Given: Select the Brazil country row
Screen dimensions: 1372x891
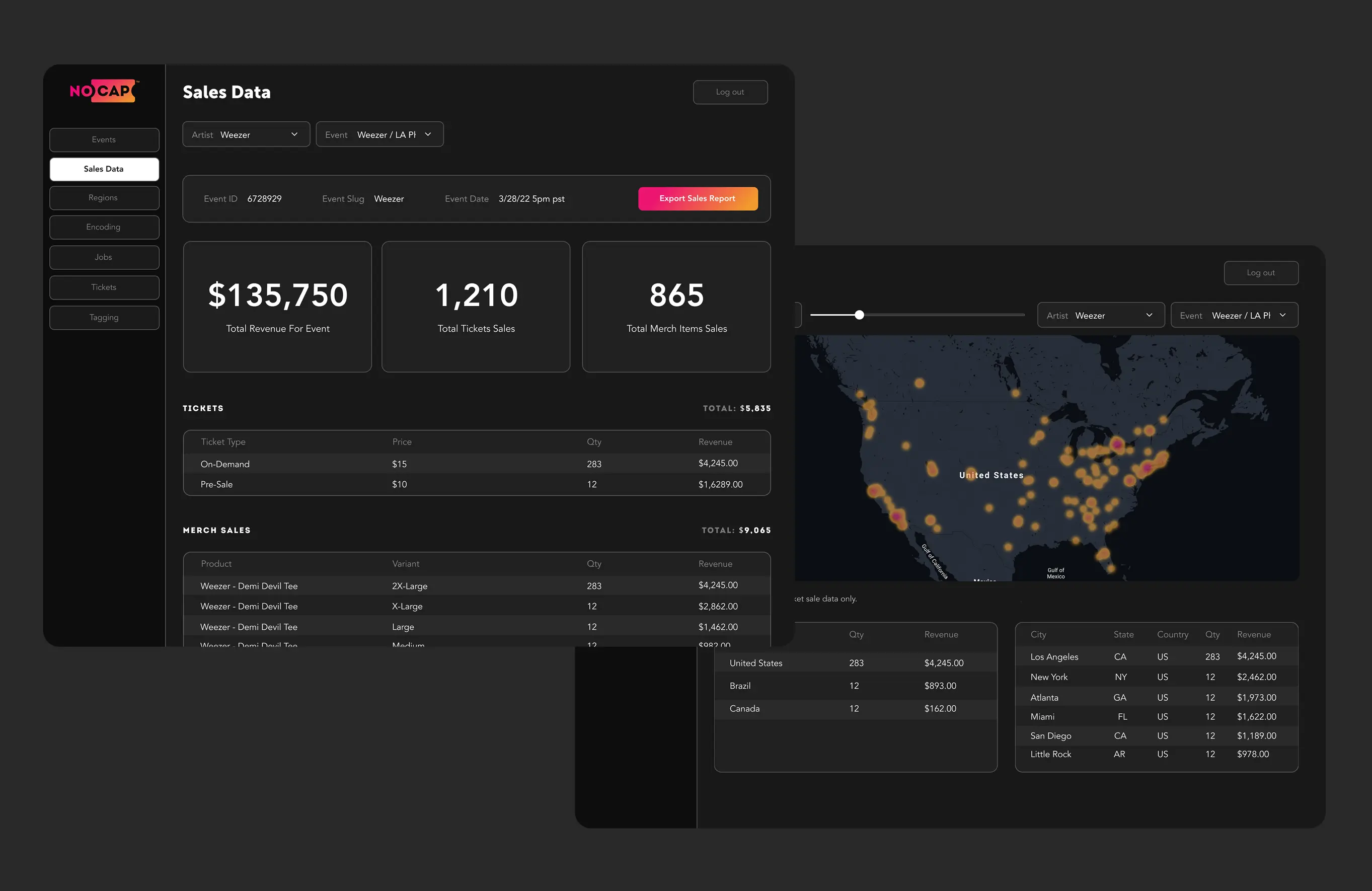Looking at the screenshot, I should point(856,686).
